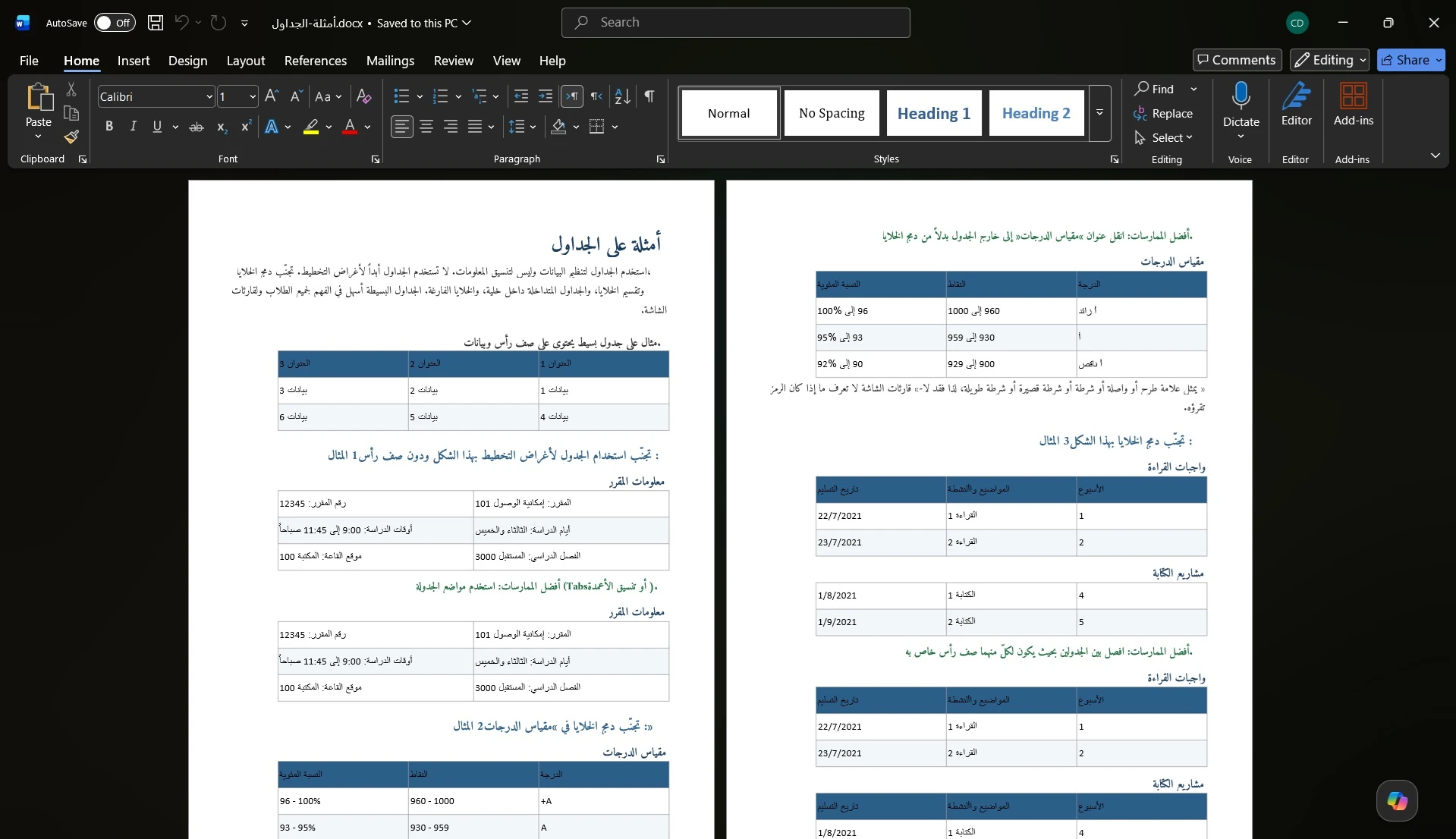Open the font size dropdown
Image resolution: width=1456 pixels, height=839 pixels.
coord(253,96)
